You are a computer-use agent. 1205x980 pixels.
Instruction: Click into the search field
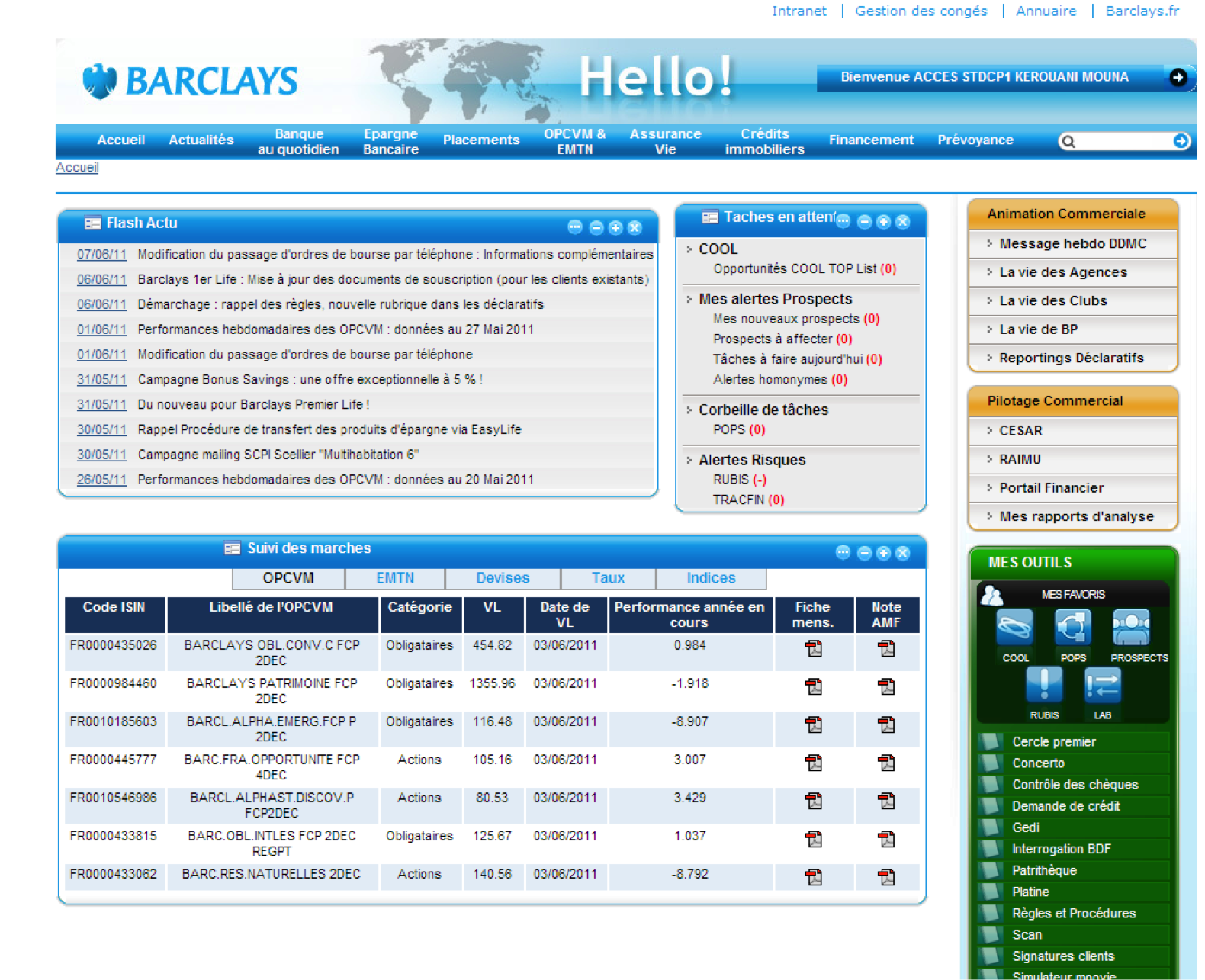click(x=1121, y=141)
